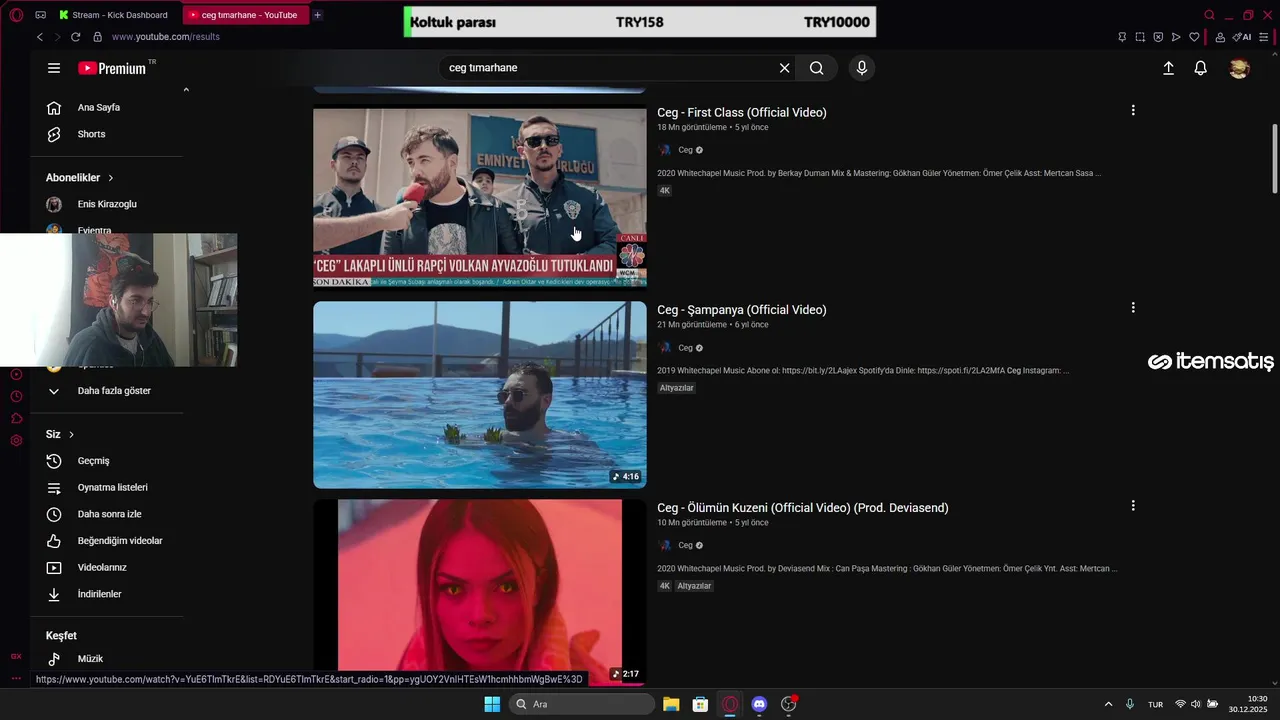This screenshot has width=1280, height=720.
Task: Open Opera sidebar history clock
Action: (16, 397)
